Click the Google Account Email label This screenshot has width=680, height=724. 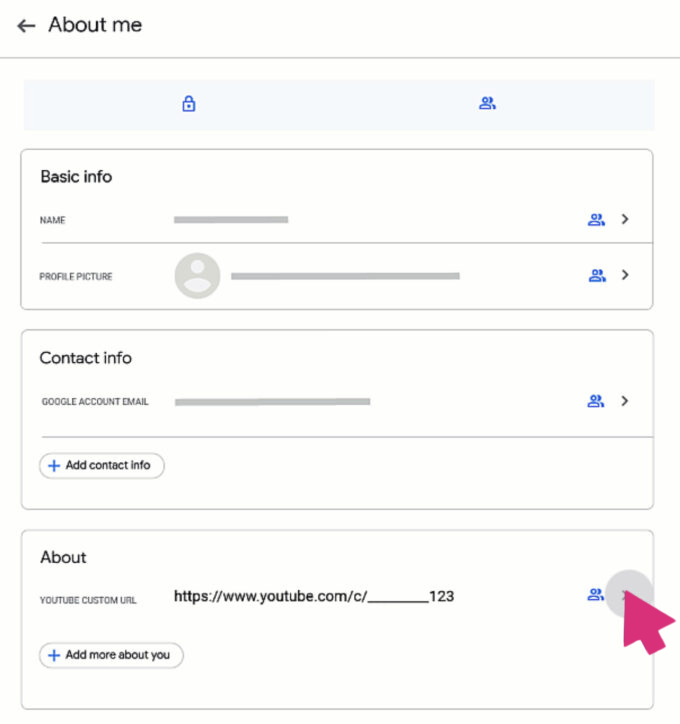(95, 402)
